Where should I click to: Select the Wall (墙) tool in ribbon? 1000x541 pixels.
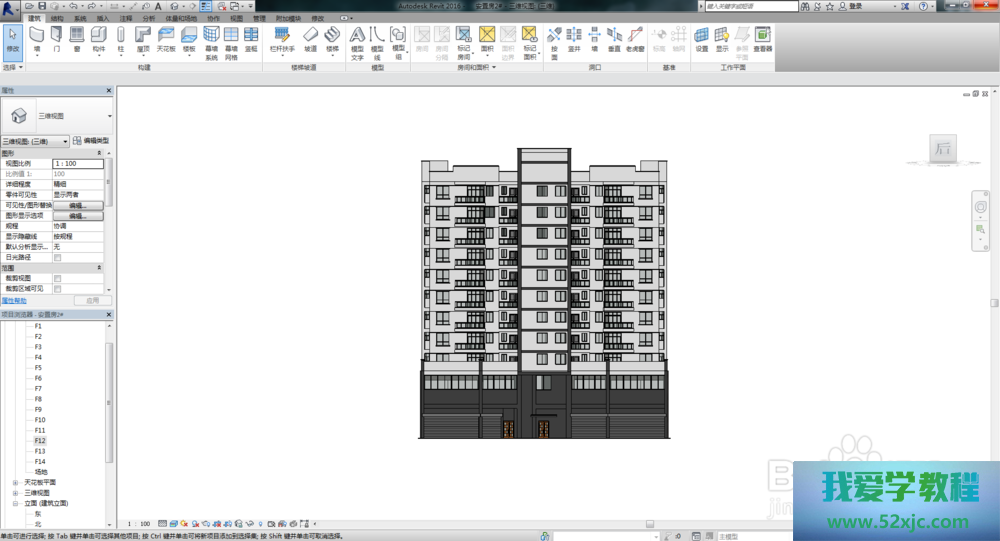pos(37,38)
